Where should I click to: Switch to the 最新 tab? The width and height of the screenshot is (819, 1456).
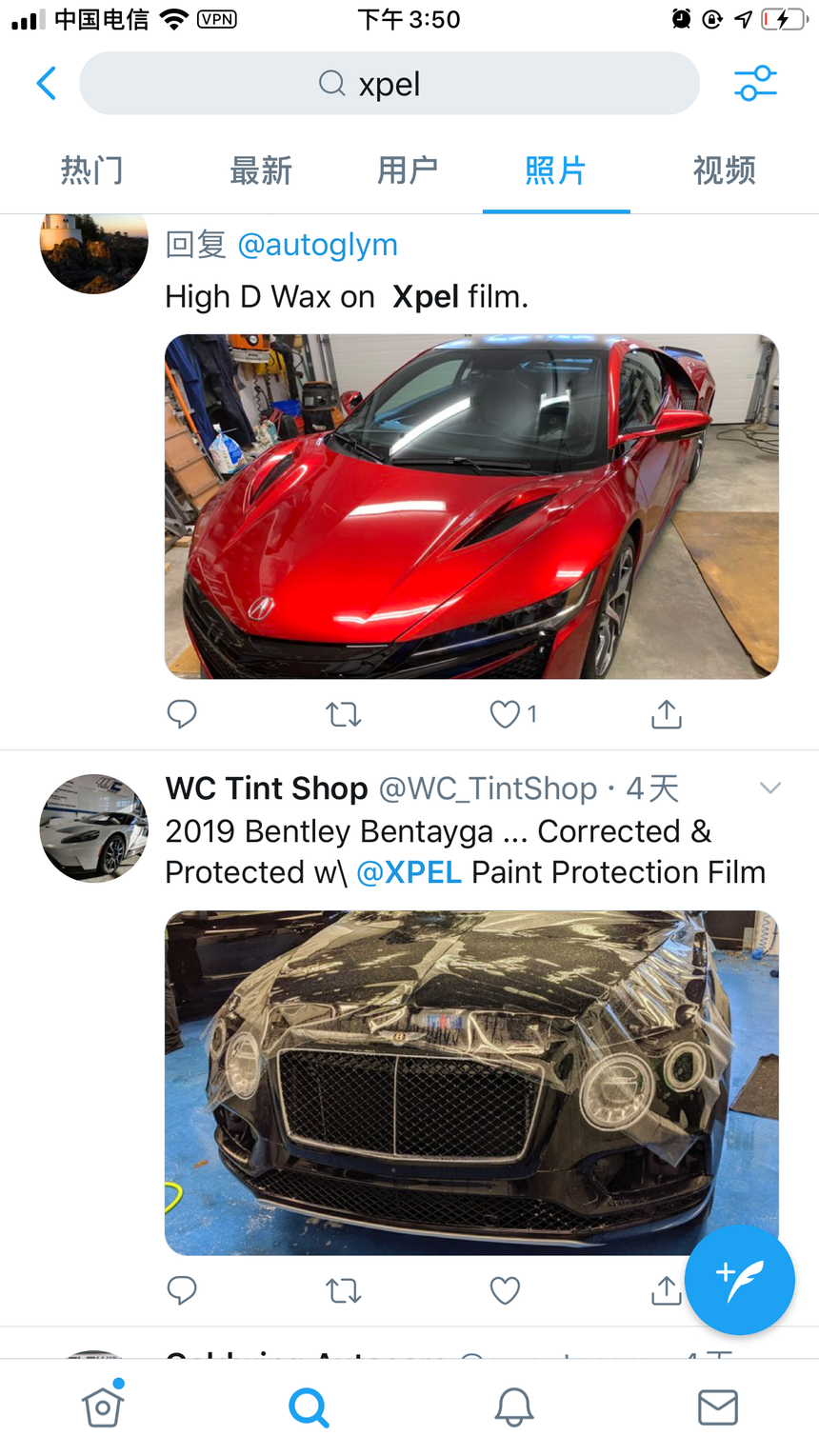point(260,170)
